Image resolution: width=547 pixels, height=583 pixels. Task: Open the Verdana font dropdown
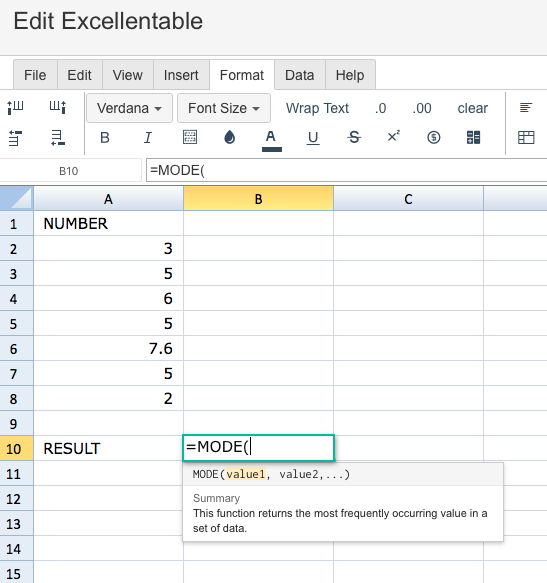tap(129, 108)
